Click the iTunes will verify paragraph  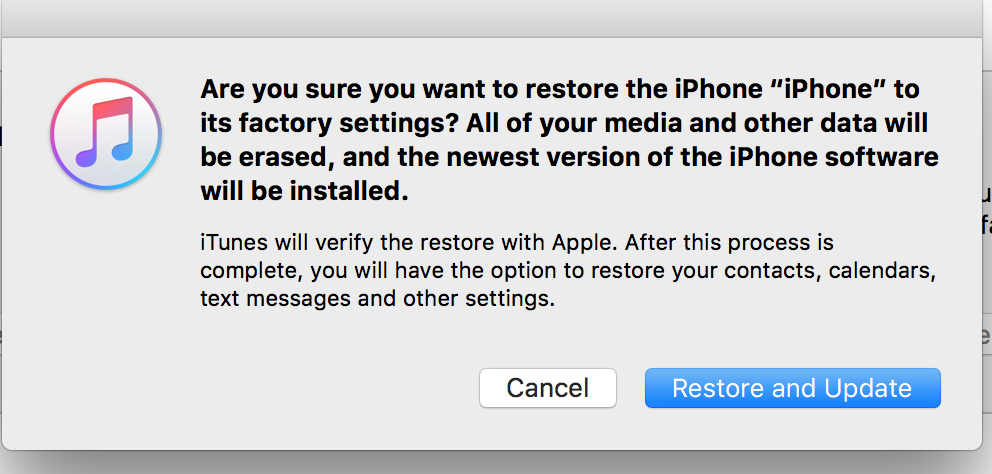568,270
